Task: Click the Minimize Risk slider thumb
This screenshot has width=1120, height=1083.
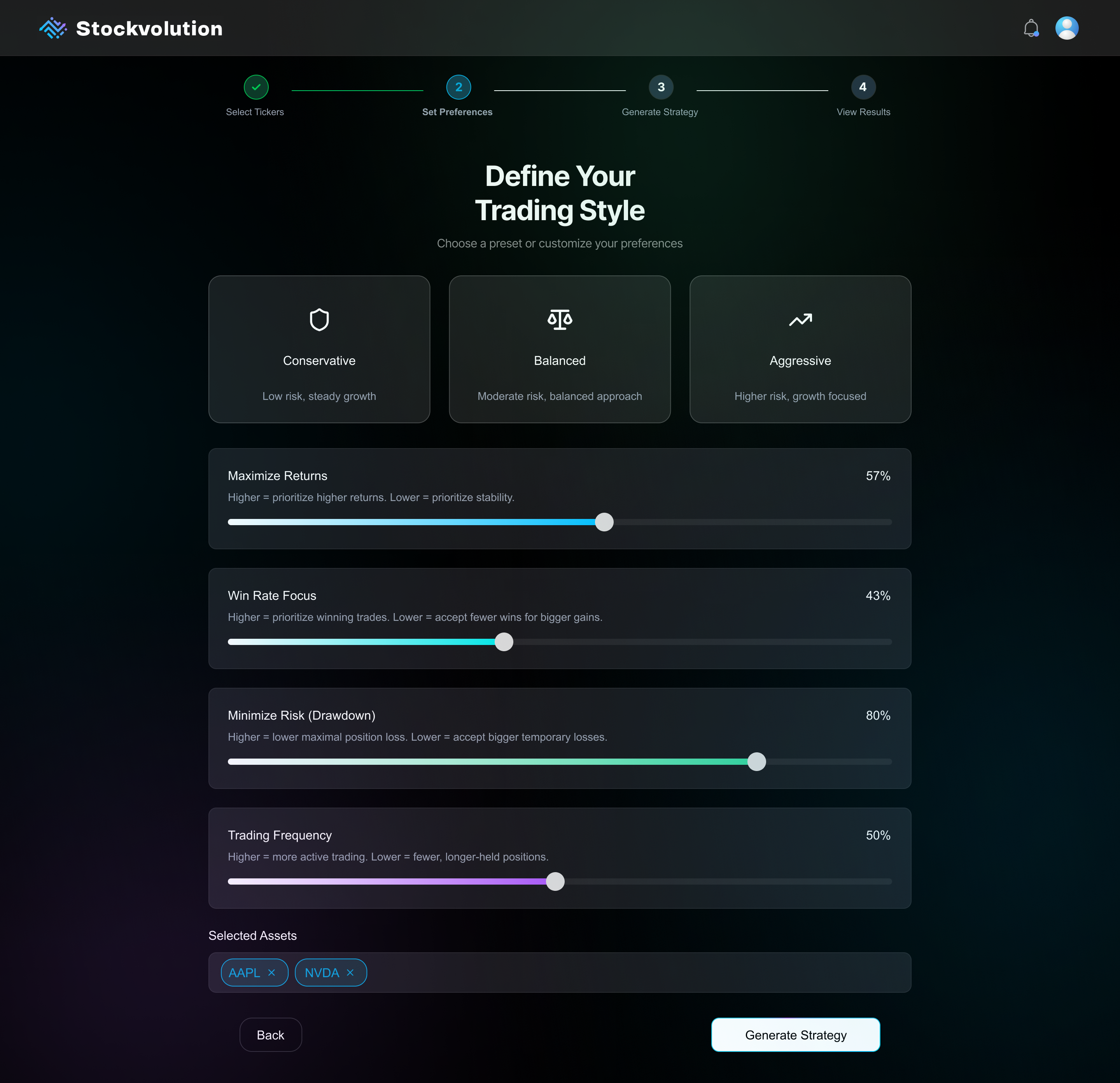Action: point(756,762)
